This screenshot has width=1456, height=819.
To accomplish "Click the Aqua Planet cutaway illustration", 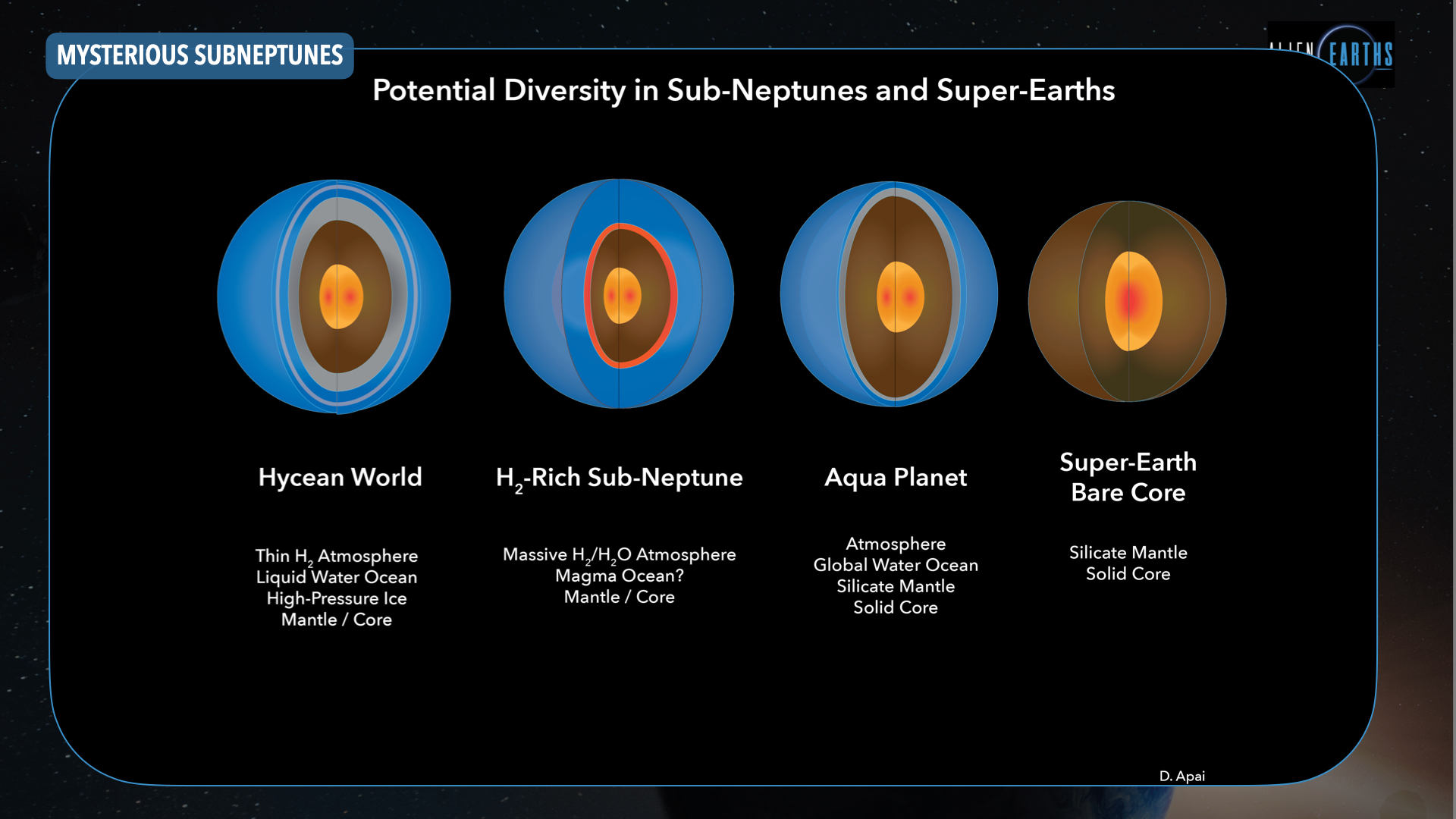I will 889,294.
